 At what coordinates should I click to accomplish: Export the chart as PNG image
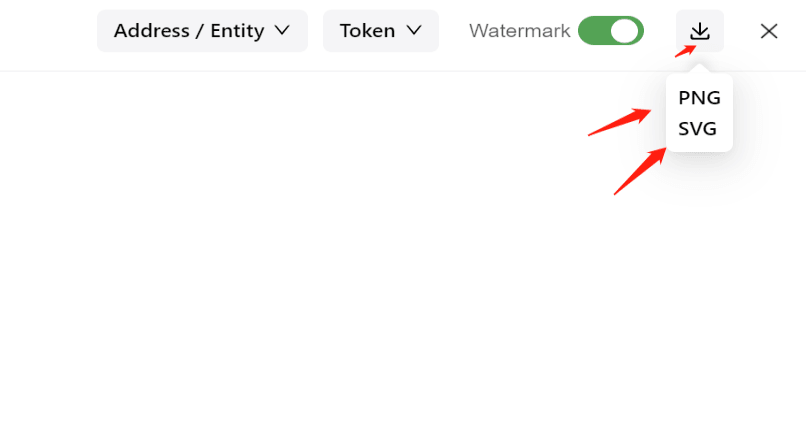(699, 98)
